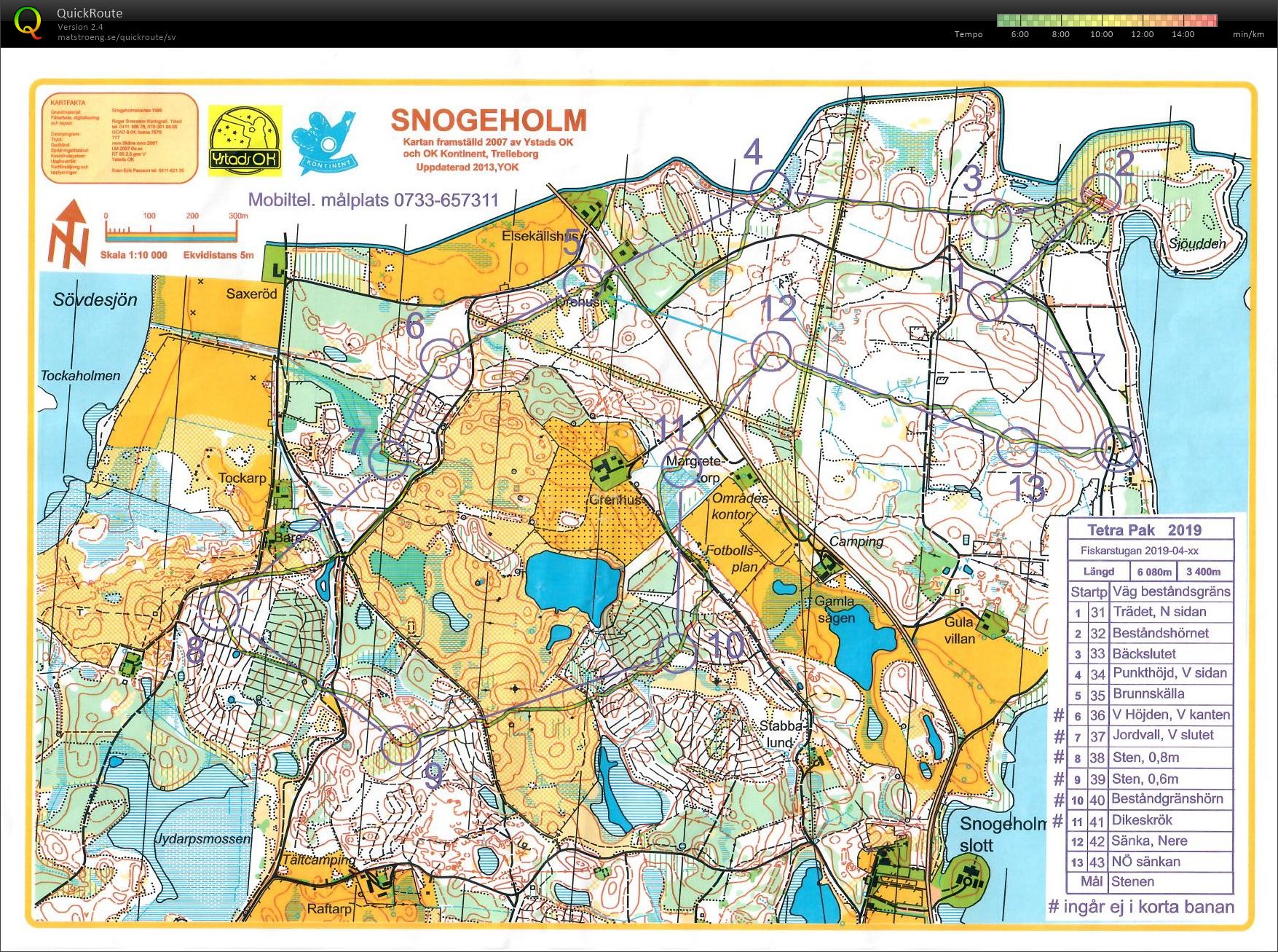Click the '# ingår ej i korta banan' note
This screenshot has width=1278, height=952.
(1141, 907)
